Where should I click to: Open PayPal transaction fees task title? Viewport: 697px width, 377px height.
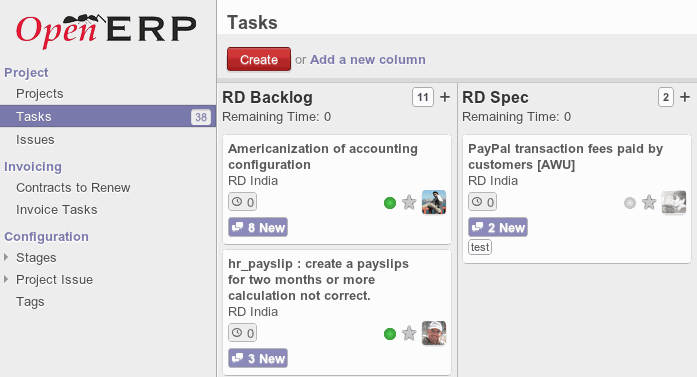tap(565, 156)
